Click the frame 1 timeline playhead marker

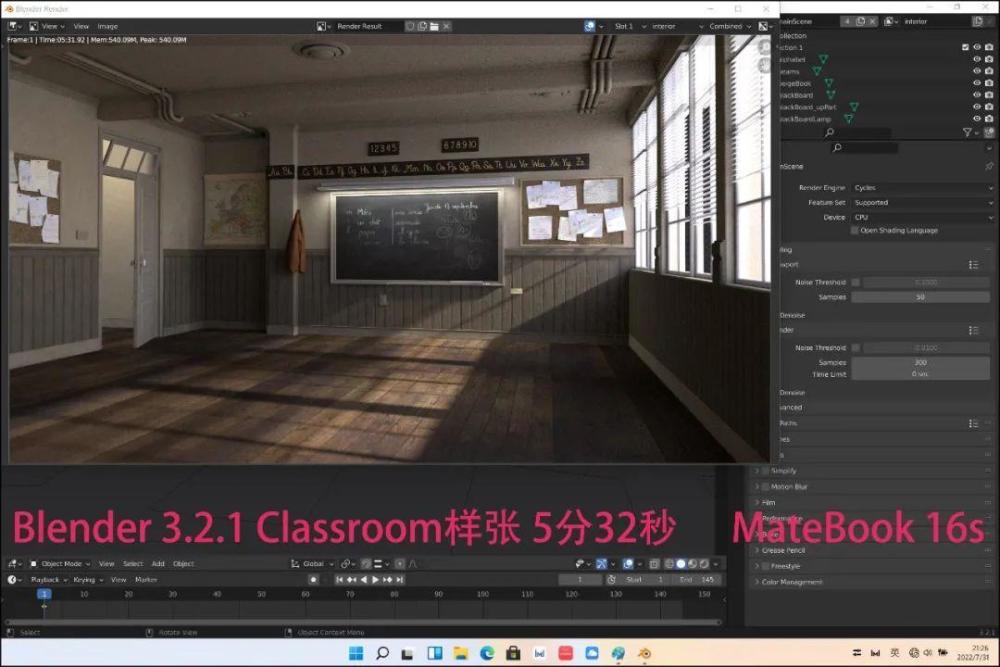(x=44, y=594)
